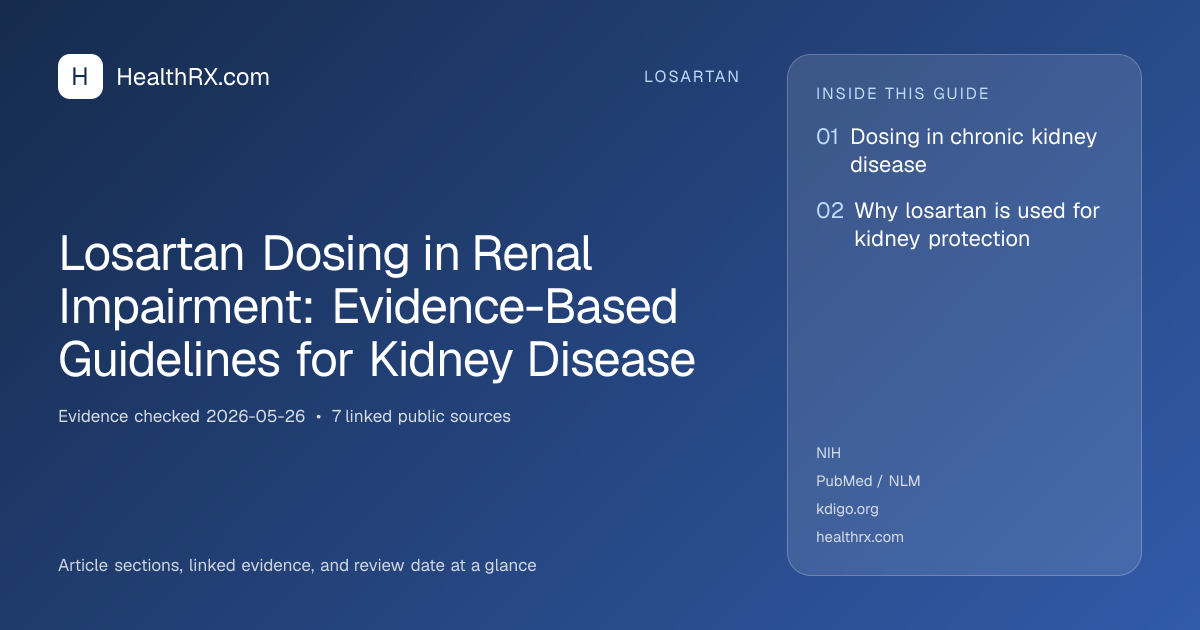Click the Losartan Dosing in Renal Impairment headline
This screenshot has height=630, width=1200.
click(377, 307)
